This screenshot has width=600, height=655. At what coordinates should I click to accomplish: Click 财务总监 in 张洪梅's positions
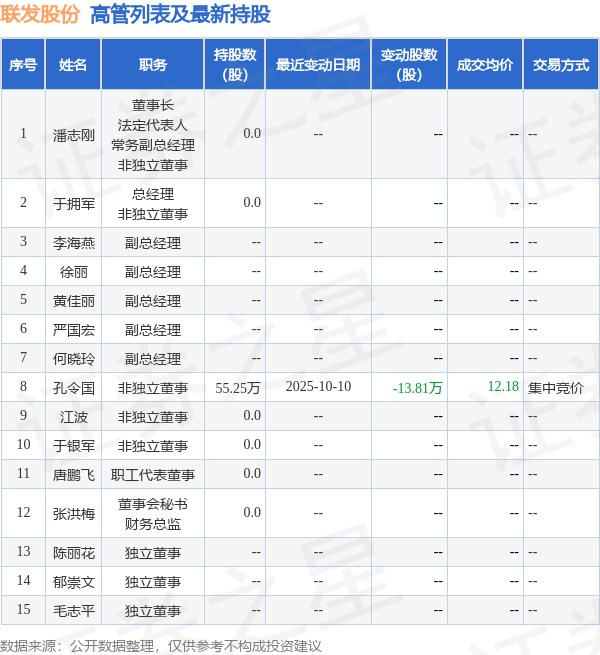point(153,524)
